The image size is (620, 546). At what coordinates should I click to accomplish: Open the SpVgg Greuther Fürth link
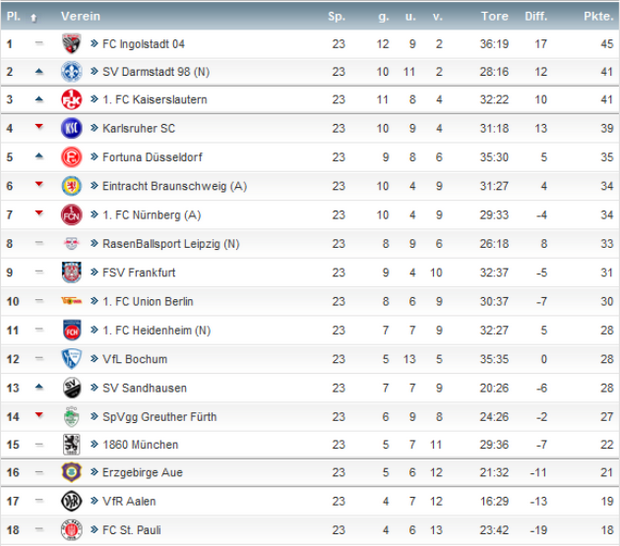[160, 416]
